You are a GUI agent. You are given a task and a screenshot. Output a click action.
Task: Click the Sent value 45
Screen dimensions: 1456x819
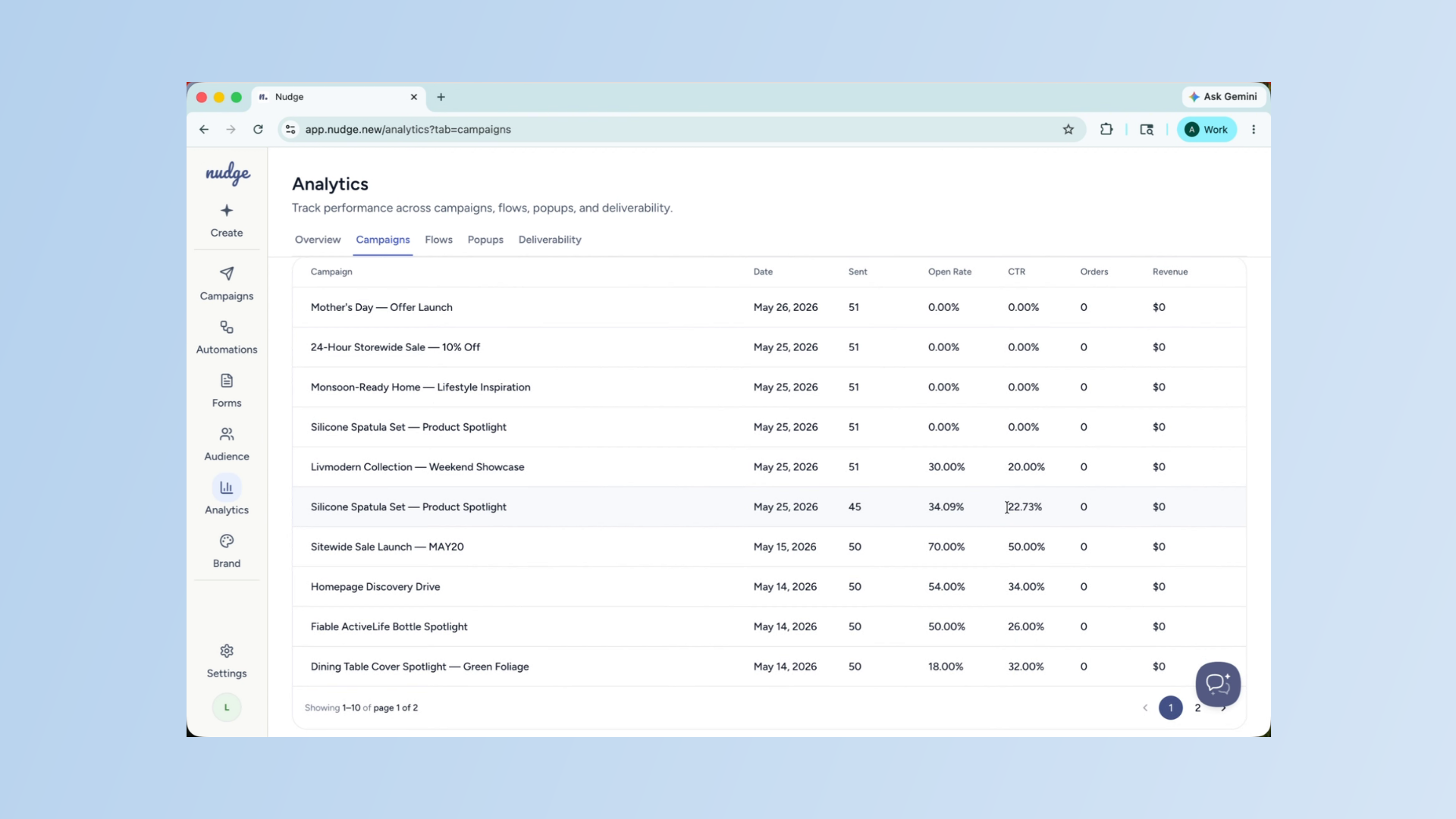(855, 507)
